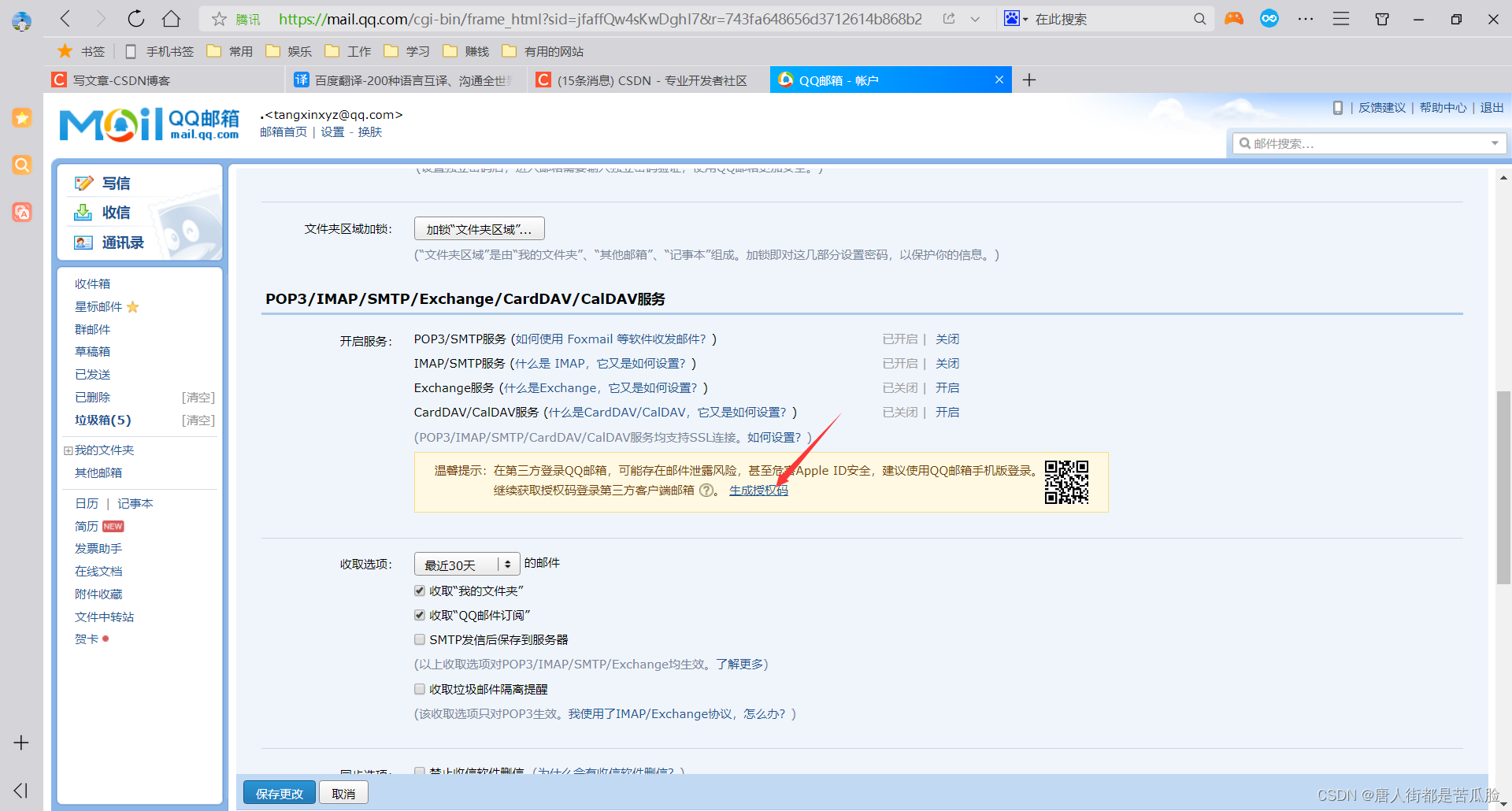Expand the mail search options arrow
The width and height of the screenshot is (1512, 811).
(x=1495, y=143)
